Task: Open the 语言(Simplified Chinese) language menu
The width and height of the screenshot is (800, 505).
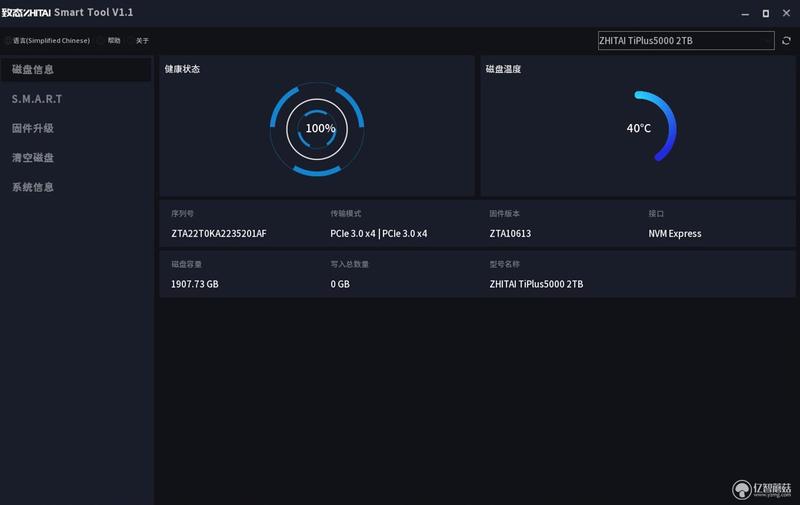Action: pos(51,40)
